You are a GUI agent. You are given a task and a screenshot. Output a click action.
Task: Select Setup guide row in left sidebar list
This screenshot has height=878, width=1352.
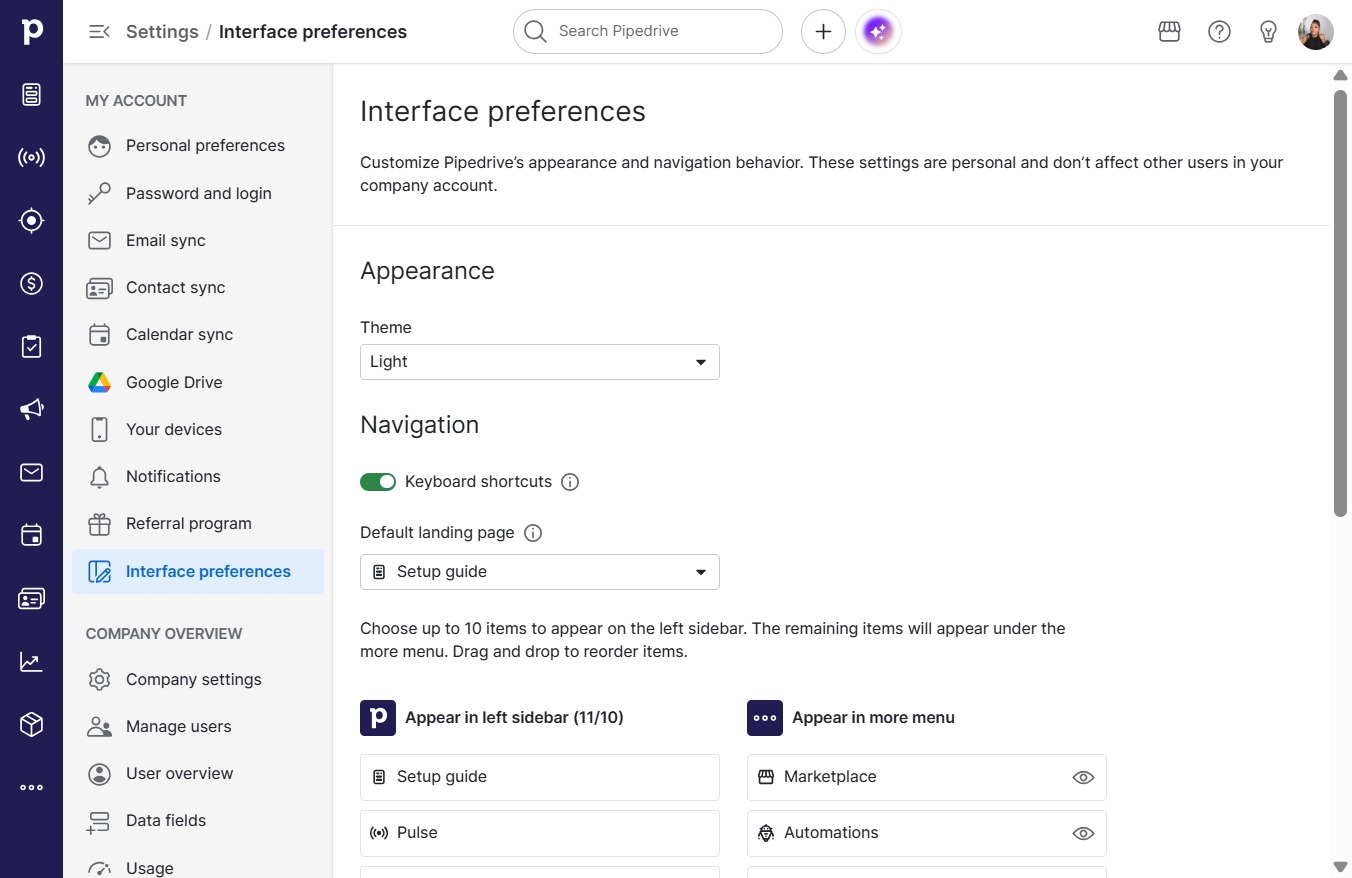pos(540,777)
